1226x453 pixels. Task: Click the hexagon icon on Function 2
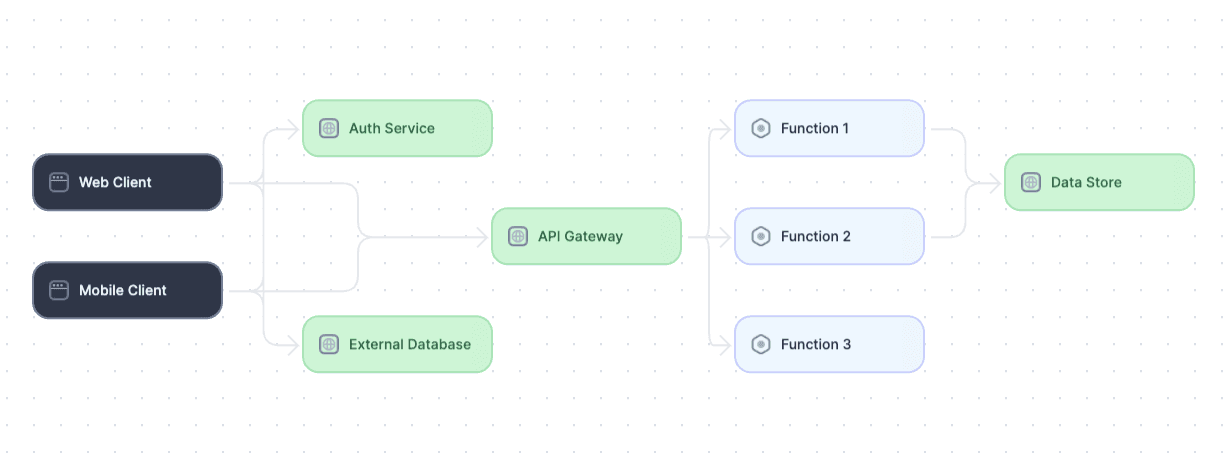(x=761, y=236)
